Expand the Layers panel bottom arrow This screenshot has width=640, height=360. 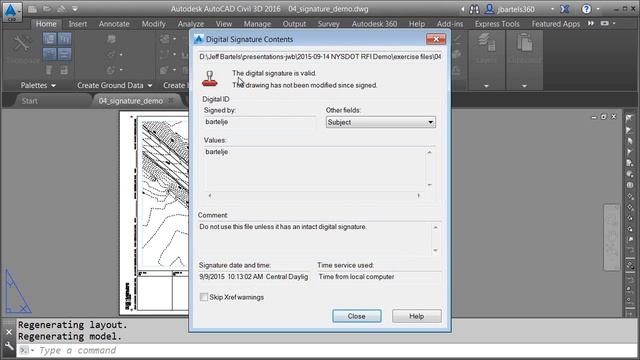point(486,86)
